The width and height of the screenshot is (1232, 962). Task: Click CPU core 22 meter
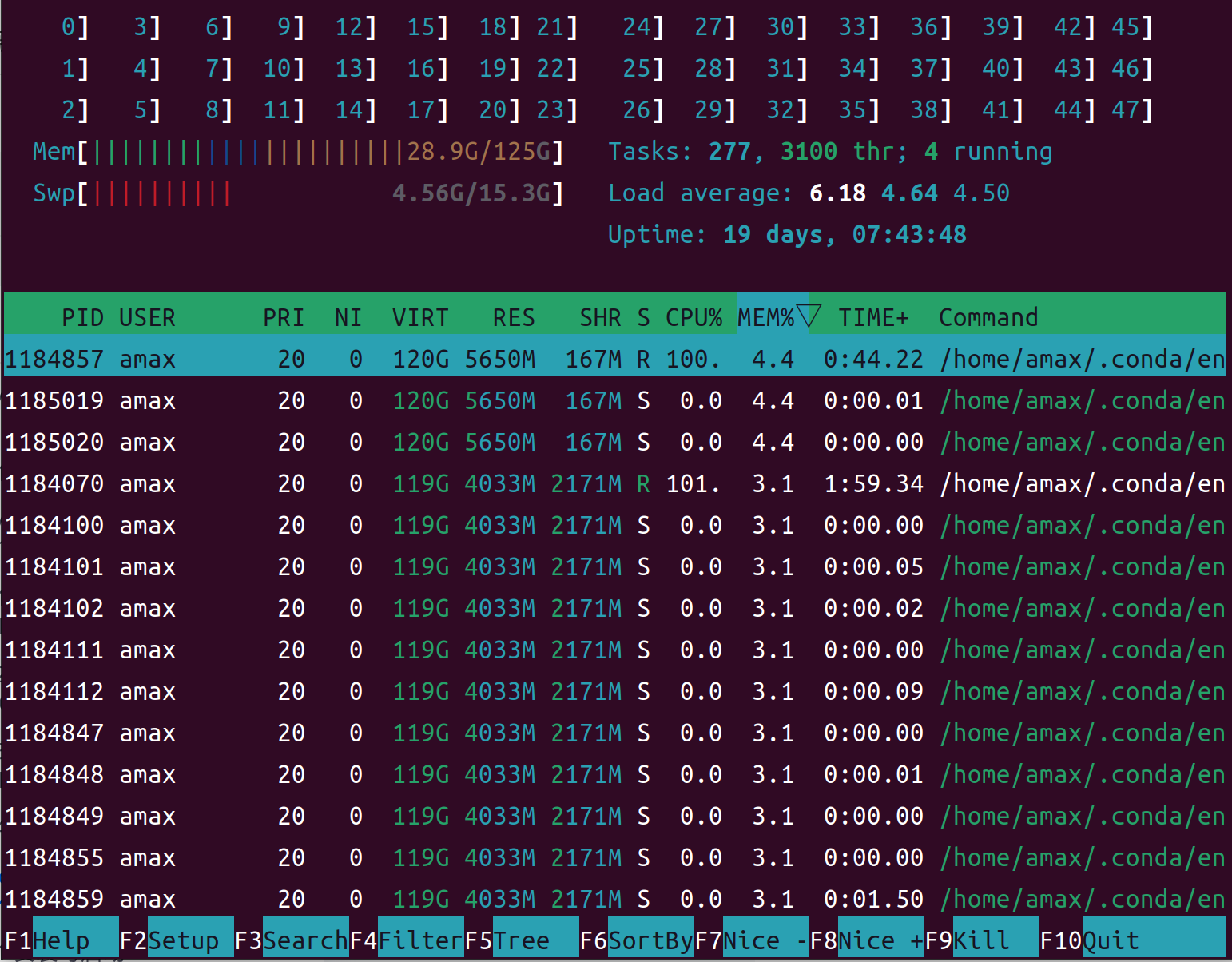557,69
